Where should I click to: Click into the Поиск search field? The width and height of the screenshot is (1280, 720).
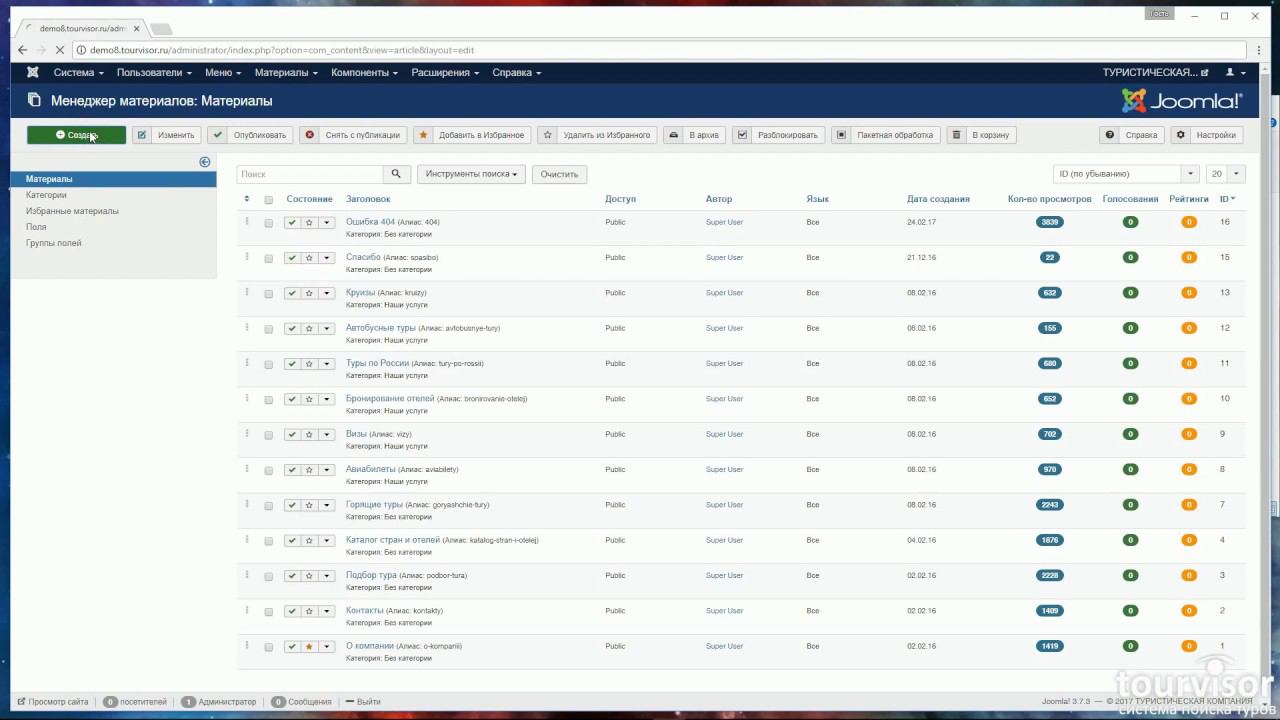coord(310,174)
